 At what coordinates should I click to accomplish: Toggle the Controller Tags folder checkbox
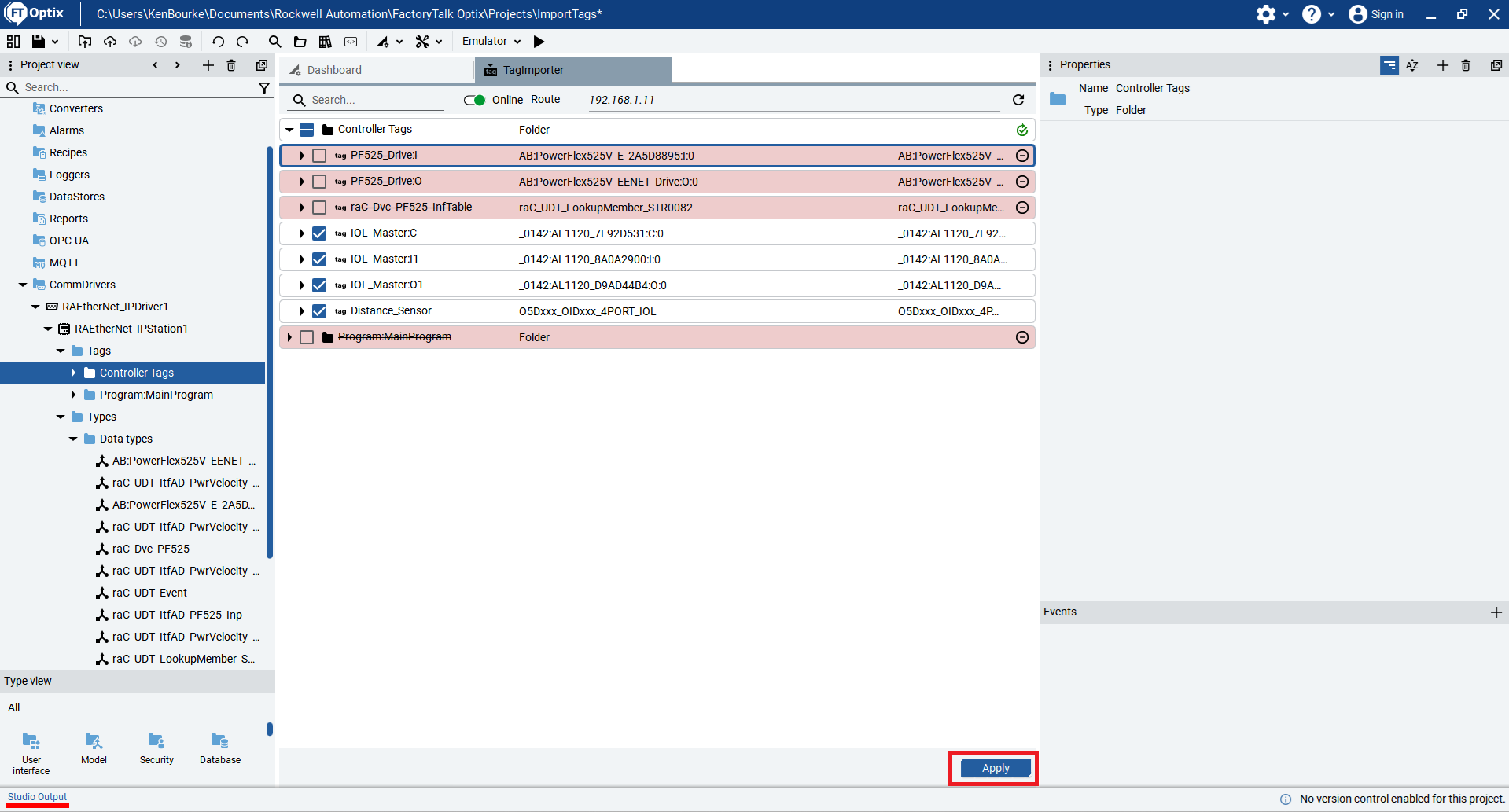click(x=307, y=130)
